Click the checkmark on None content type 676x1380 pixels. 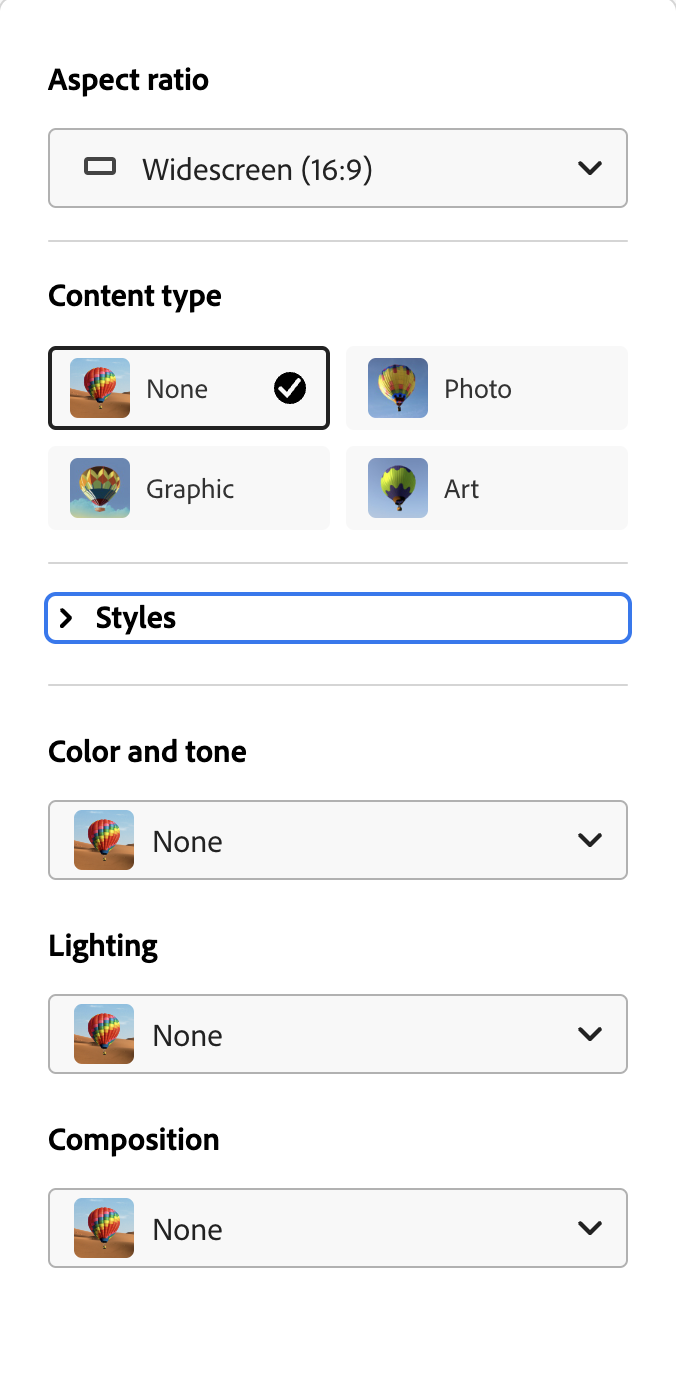290,388
